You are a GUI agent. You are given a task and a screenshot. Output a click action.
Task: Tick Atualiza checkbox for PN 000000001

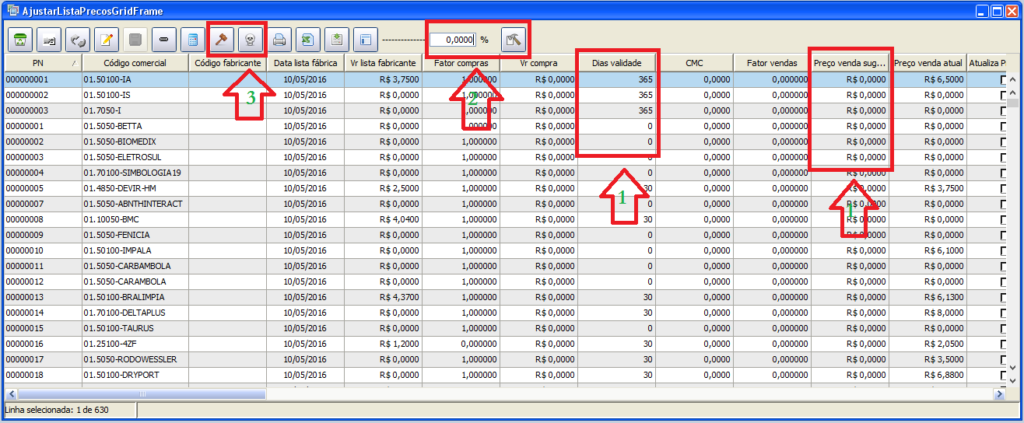click(x=1006, y=80)
